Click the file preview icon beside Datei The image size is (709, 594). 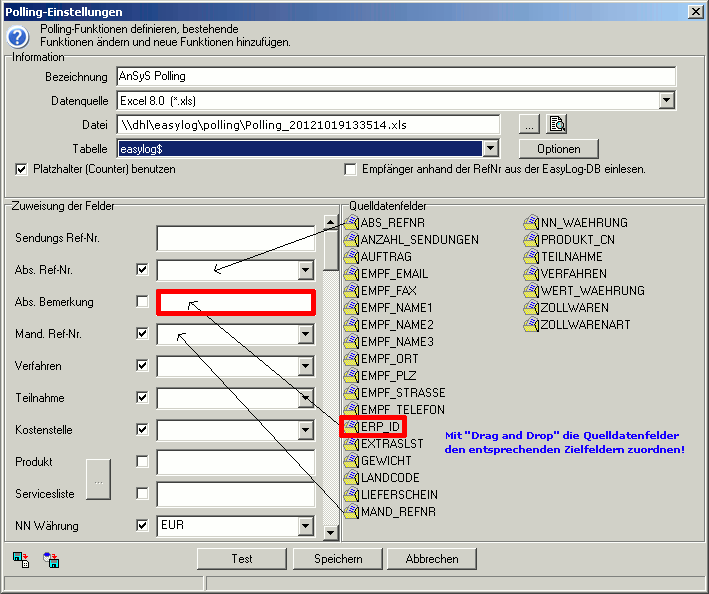[x=557, y=124]
